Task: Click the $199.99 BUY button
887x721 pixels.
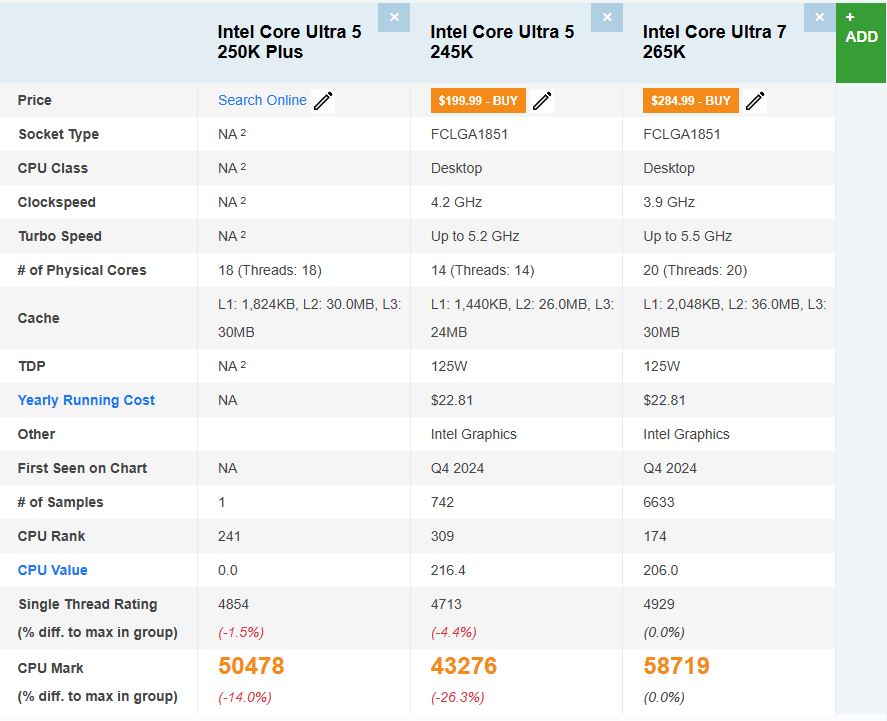Action: coord(477,100)
